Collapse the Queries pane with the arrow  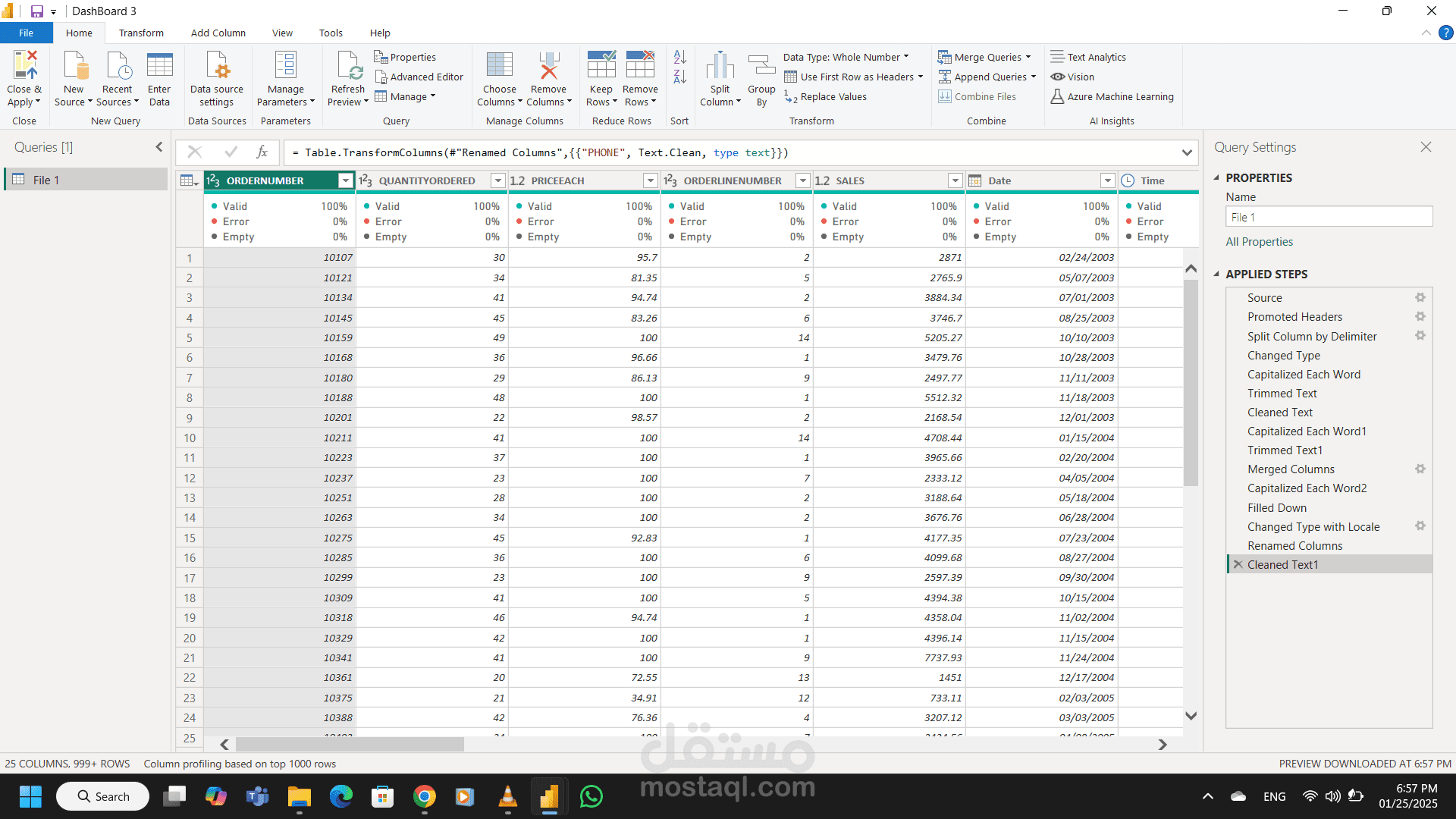pos(159,147)
